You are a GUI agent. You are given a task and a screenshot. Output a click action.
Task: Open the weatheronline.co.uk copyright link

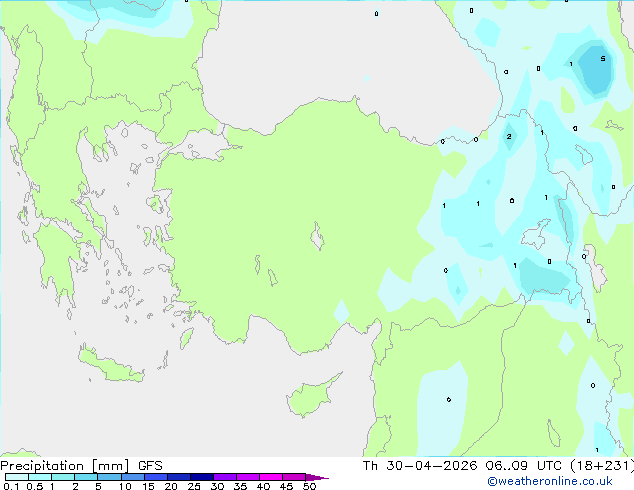click(x=550, y=481)
